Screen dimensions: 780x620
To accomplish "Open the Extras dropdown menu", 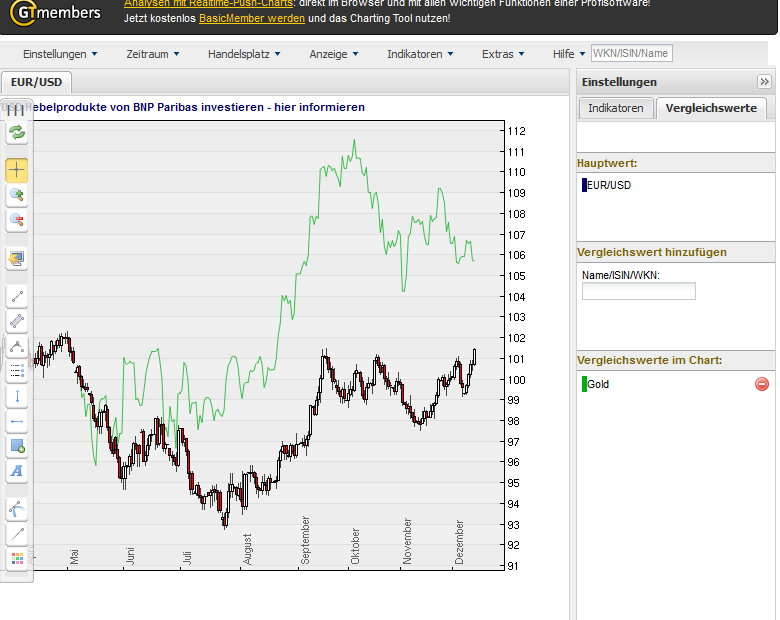I will pyautogui.click(x=503, y=54).
